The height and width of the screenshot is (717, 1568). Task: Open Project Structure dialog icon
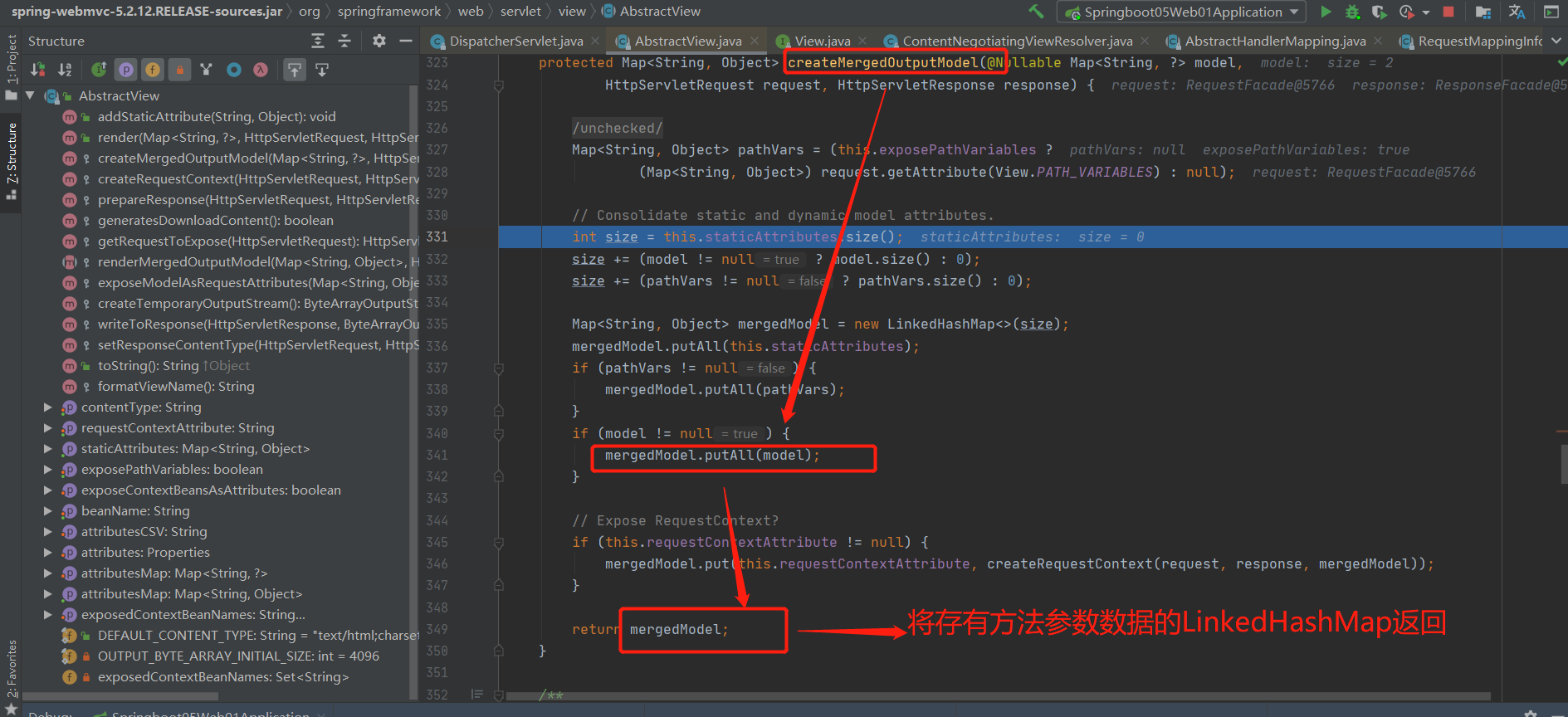pyautogui.click(x=1483, y=12)
